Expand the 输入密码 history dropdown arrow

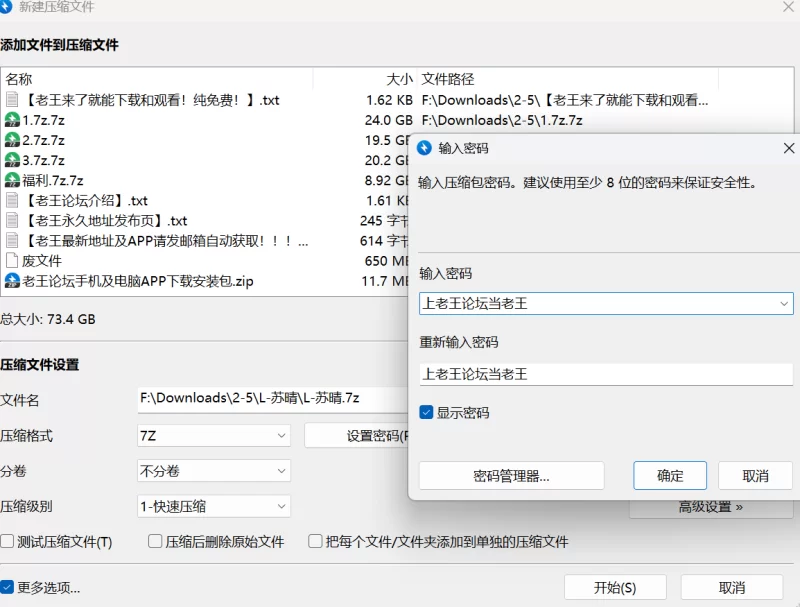click(x=784, y=304)
